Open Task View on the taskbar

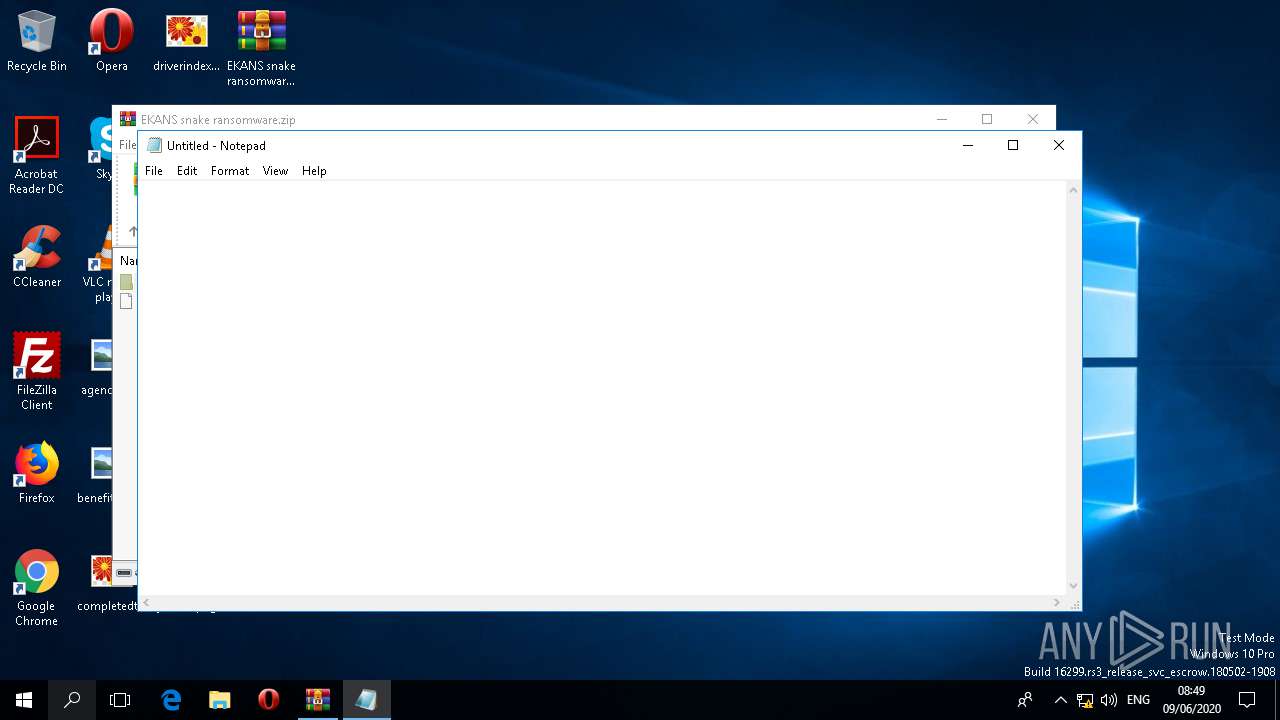click(120, 700)
